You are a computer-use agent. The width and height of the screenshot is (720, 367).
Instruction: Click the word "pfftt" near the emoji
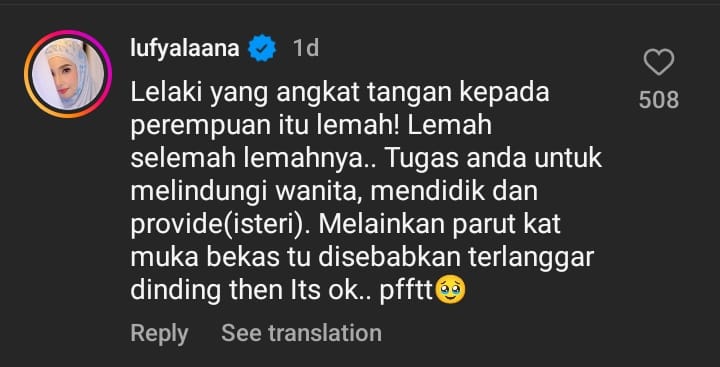click(x=407, y=292)
